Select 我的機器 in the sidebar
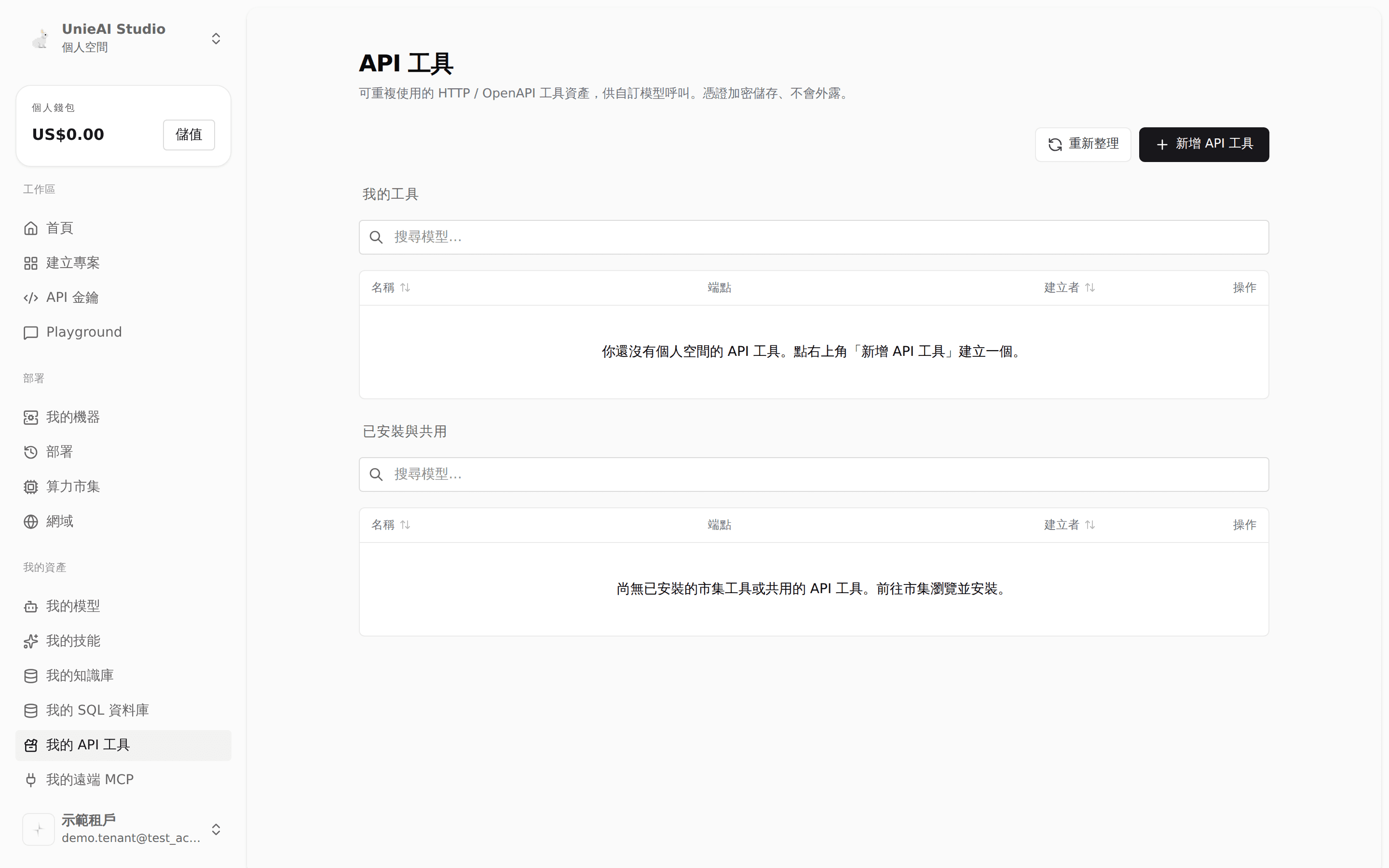 point(123,417)
